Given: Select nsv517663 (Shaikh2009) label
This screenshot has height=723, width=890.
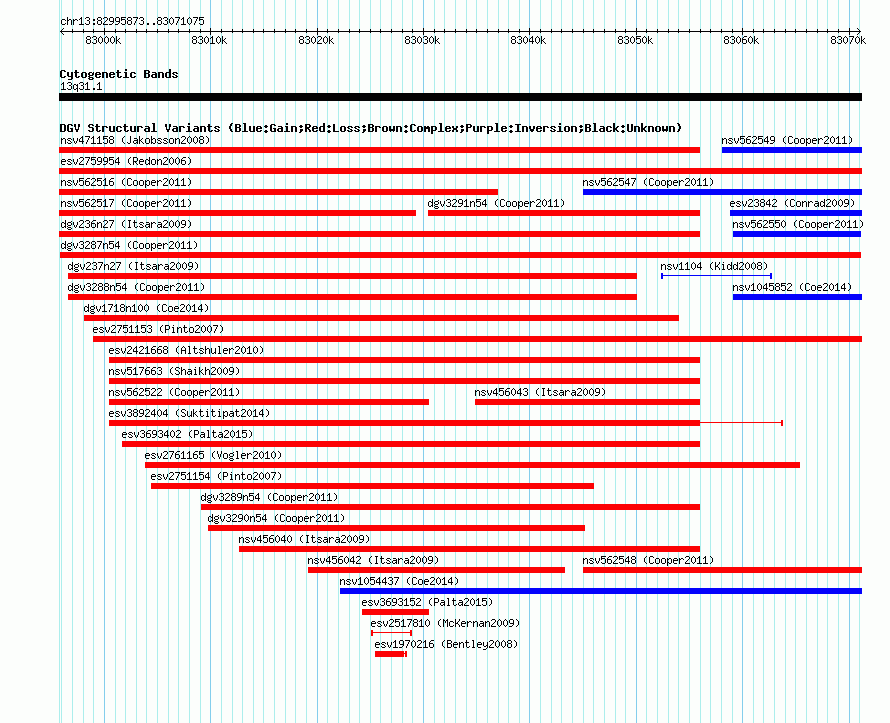Looking at the screenshot, I should (174, 371).
